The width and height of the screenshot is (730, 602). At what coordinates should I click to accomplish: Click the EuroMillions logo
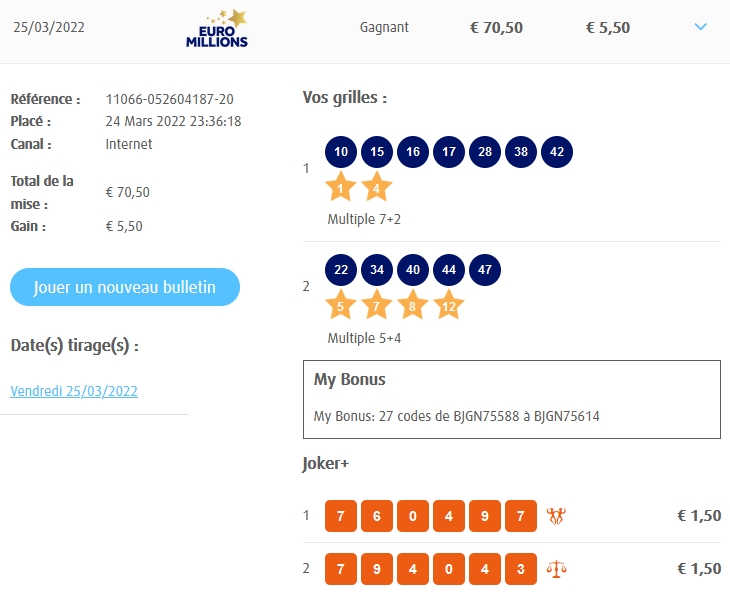click(x=216, y=28)
